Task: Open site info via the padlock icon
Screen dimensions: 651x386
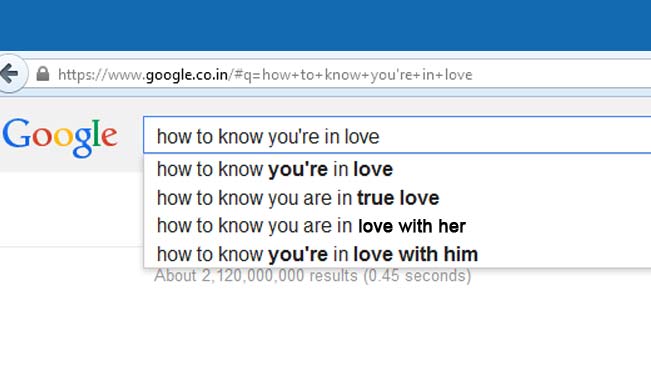Action: click(x=43, y=74)
